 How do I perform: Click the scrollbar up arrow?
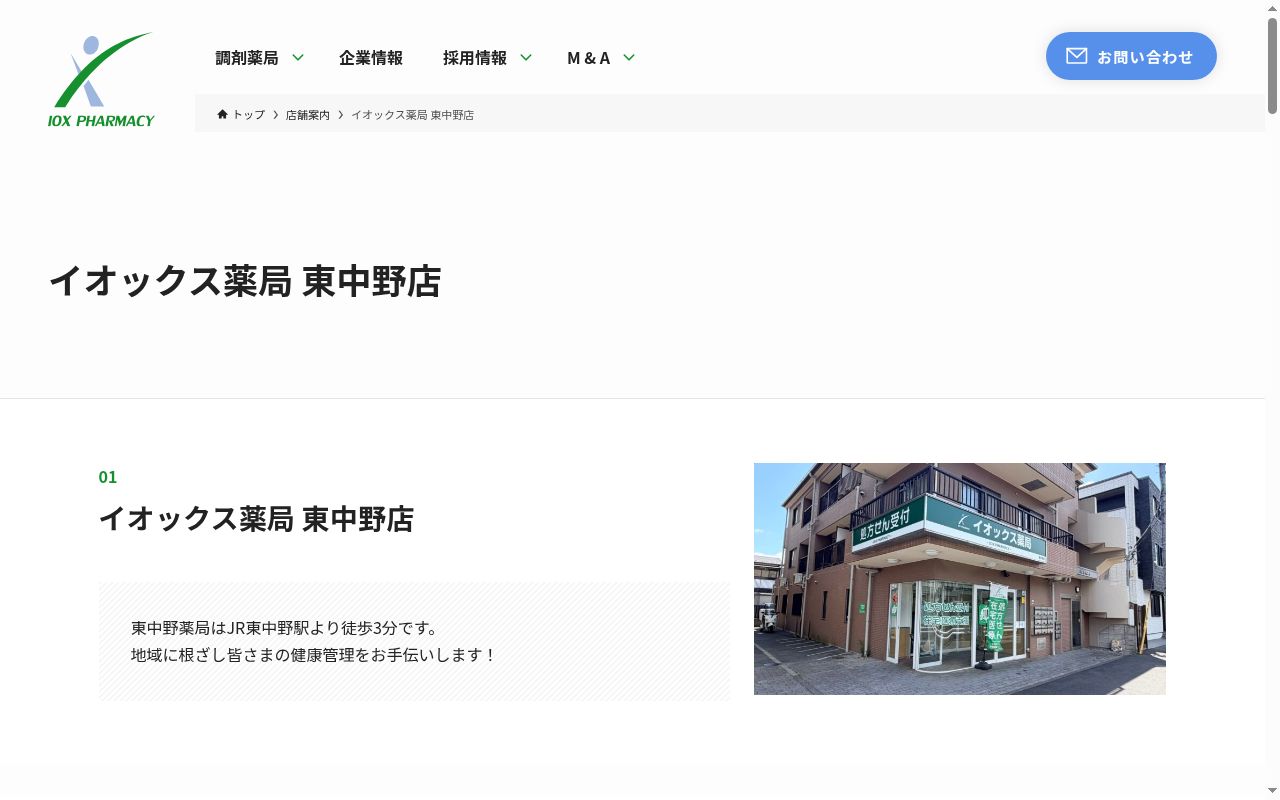tap(1272, 8)
